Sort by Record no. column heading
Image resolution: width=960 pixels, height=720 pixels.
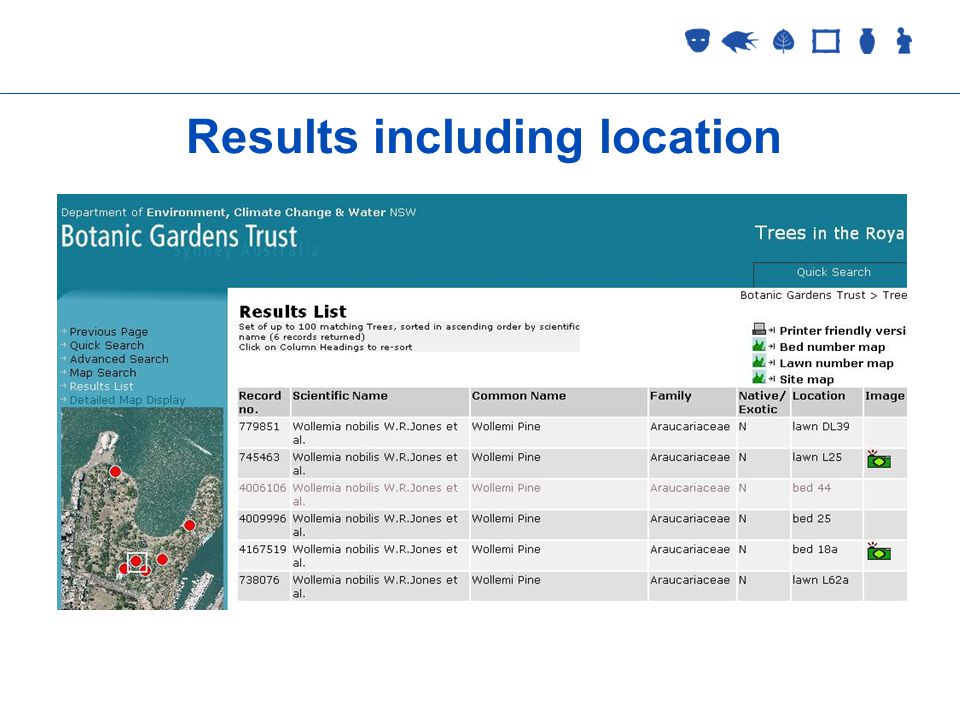tap(260, 402)
